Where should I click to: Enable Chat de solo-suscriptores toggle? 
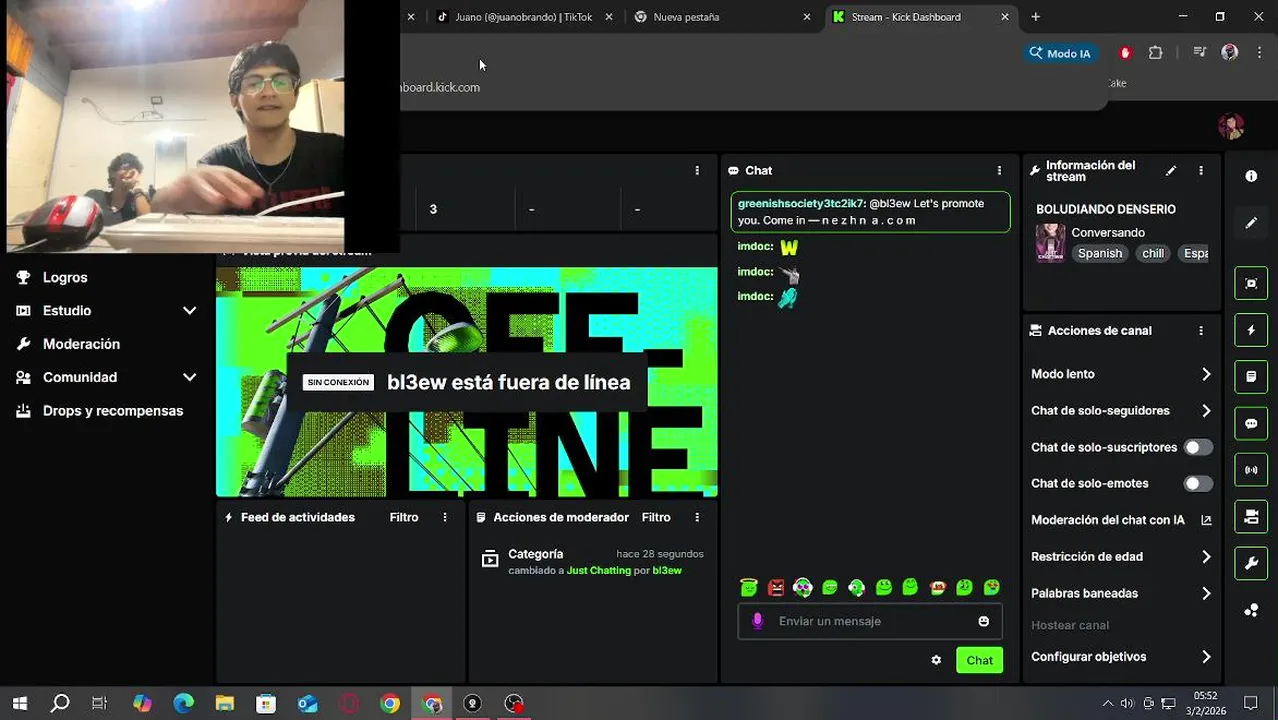click(x=1198, y=447)
